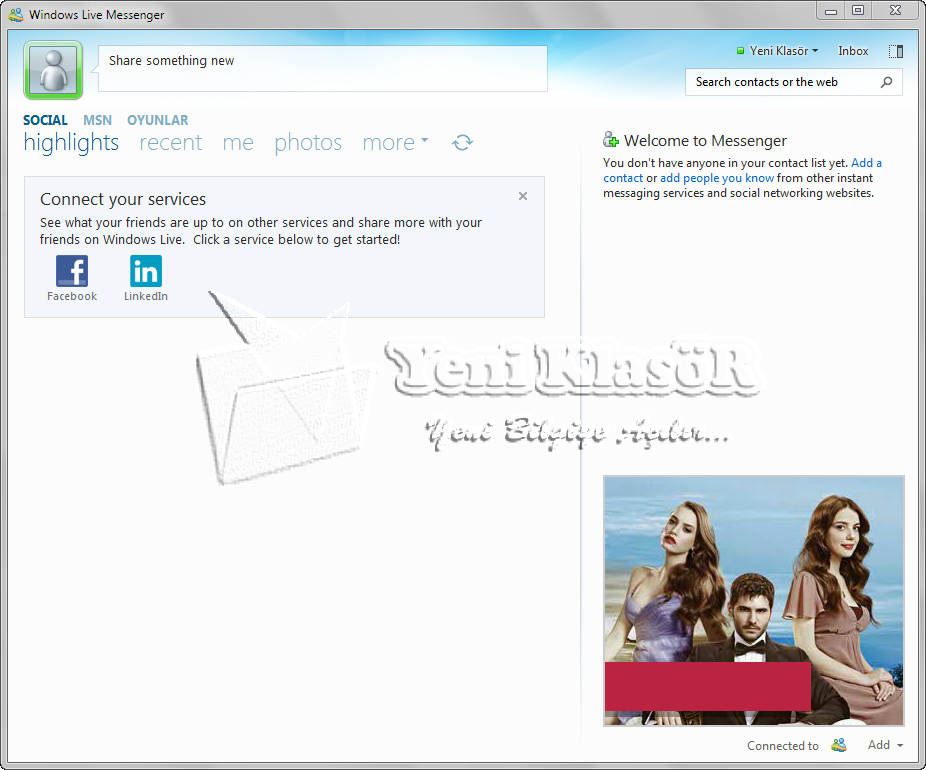Switch to the OYUNLAR tab

pos(157,120)
